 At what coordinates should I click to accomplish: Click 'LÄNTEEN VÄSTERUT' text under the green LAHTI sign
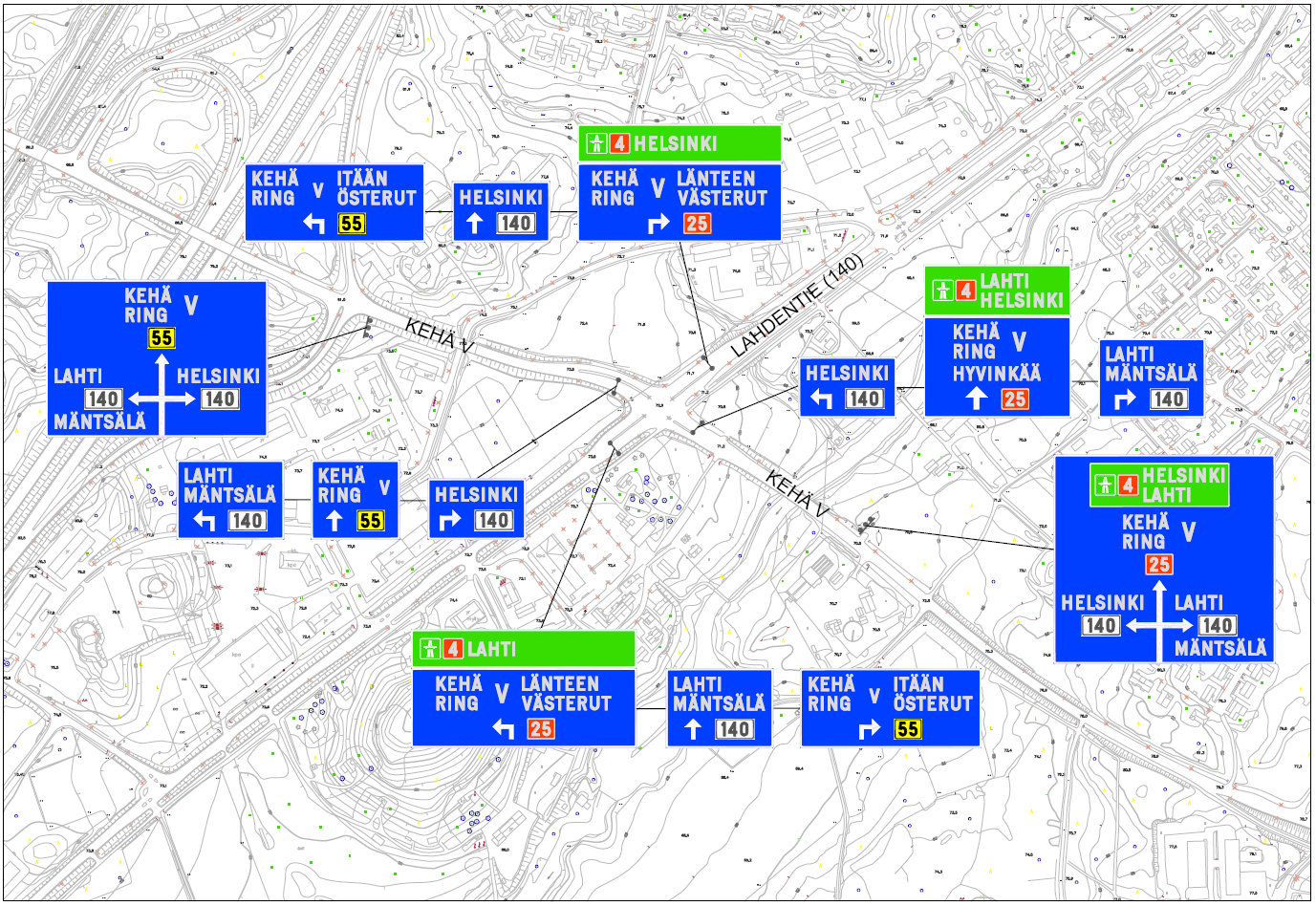coord(566,694)
